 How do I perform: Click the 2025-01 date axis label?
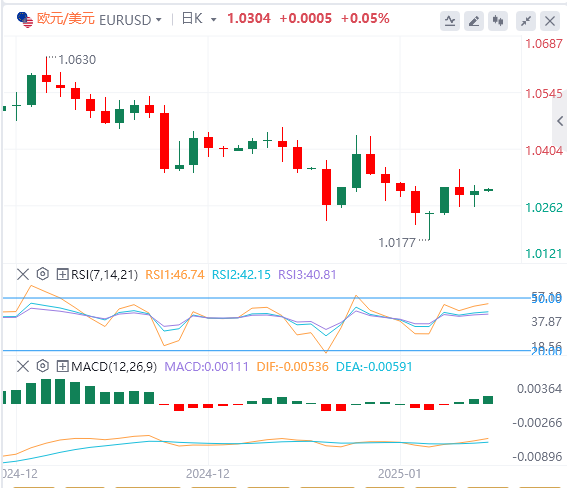coord(400,474)
